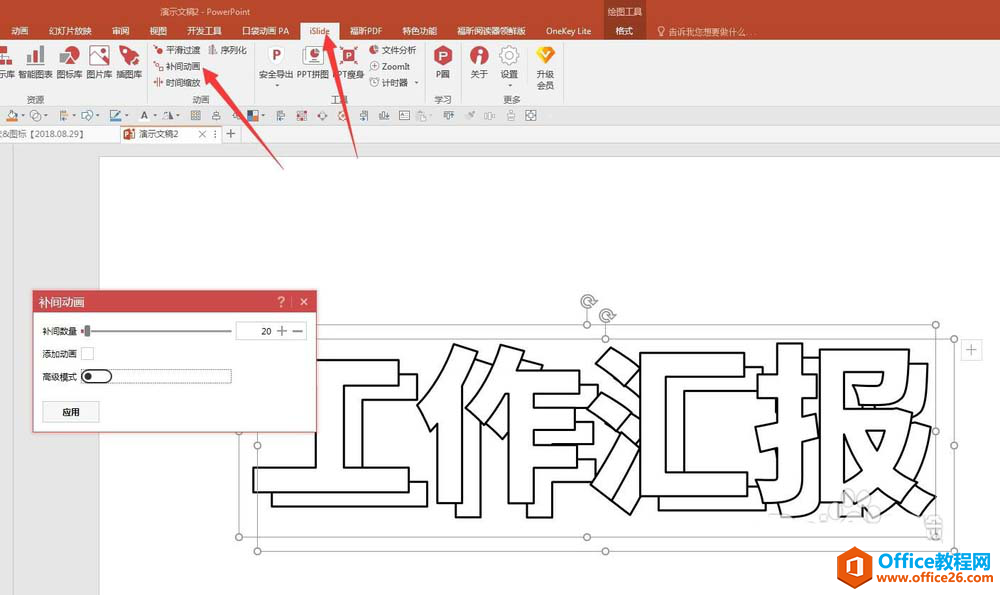Expand the 设置 settings dropdown
The height and width of the screenshot is (595, 1000).
(509, 85)
